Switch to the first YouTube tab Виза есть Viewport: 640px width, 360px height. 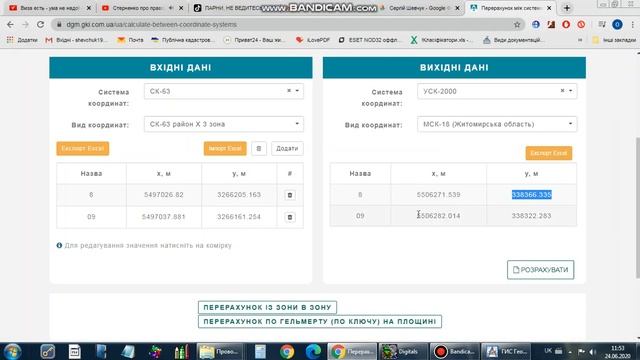click(x=50, y=8)
